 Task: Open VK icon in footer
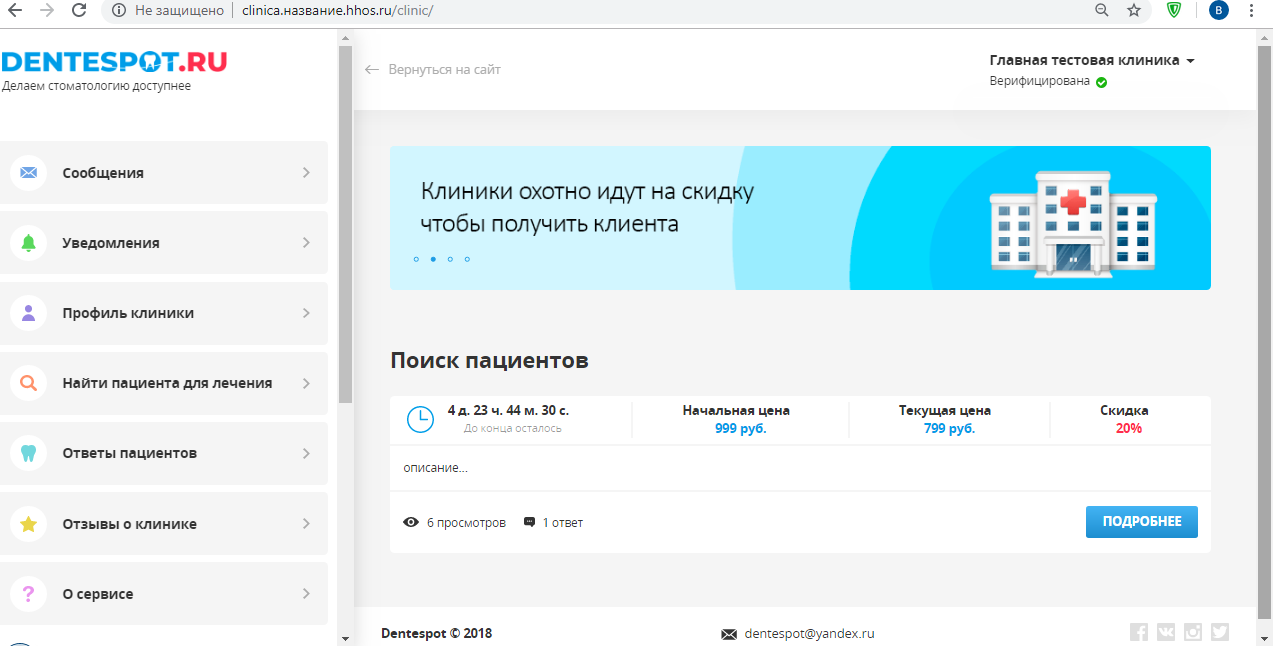tap(1166, 632)
